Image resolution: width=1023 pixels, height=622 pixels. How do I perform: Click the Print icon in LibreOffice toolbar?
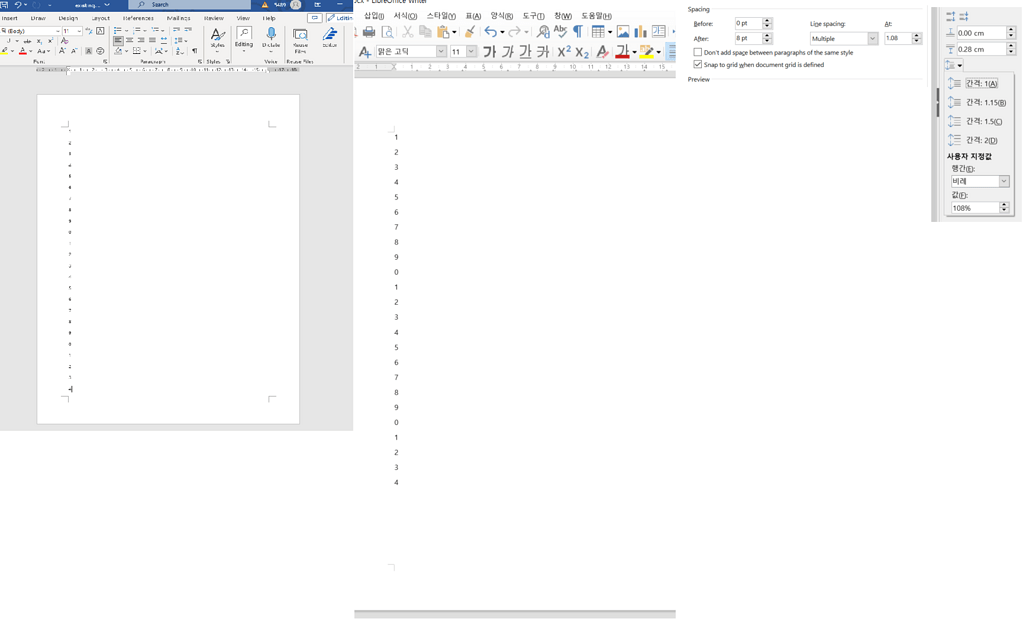(369, 31)
